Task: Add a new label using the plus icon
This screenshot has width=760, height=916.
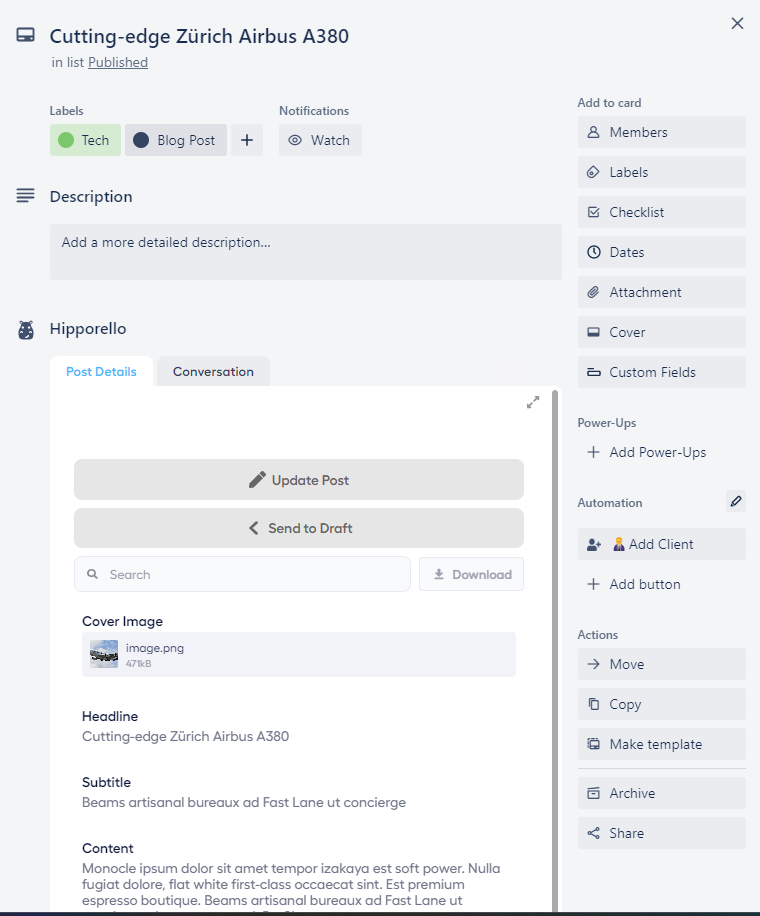Action: click(x=247, y=140)
